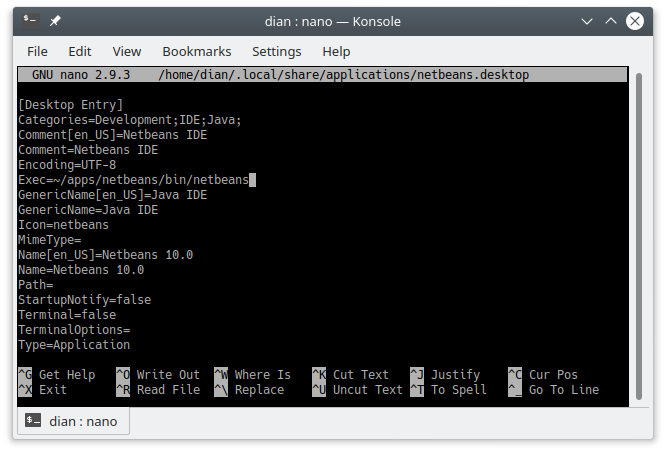Select the 'dian : nano' tab
Viewport: 666px width, 452px height.
[x=73, y=421]
